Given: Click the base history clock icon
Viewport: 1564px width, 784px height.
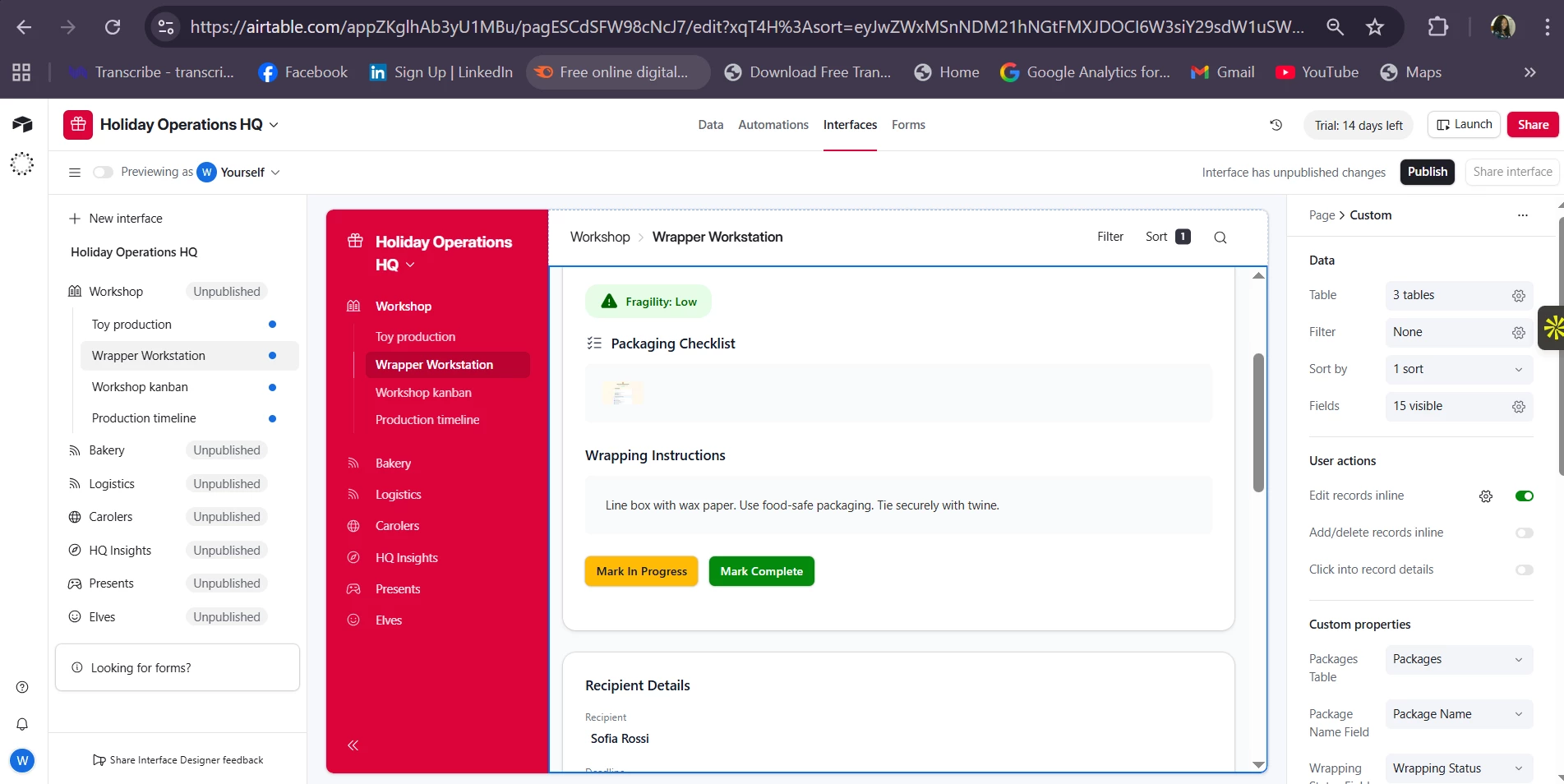Looking at the screenshot, I should click(1276, 125).
